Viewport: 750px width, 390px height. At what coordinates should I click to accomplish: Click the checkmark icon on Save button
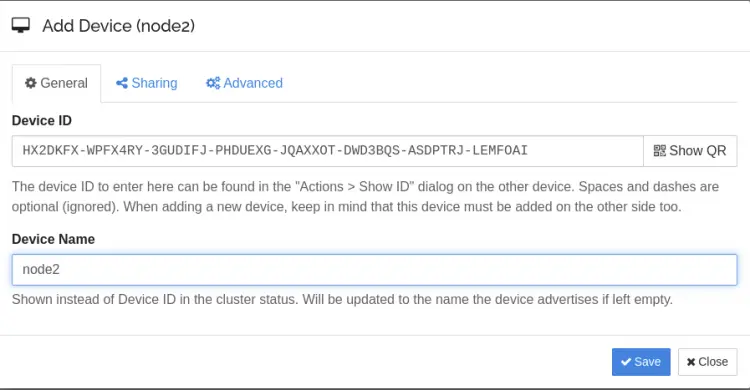pyautogui.click(x=626, y=362)
